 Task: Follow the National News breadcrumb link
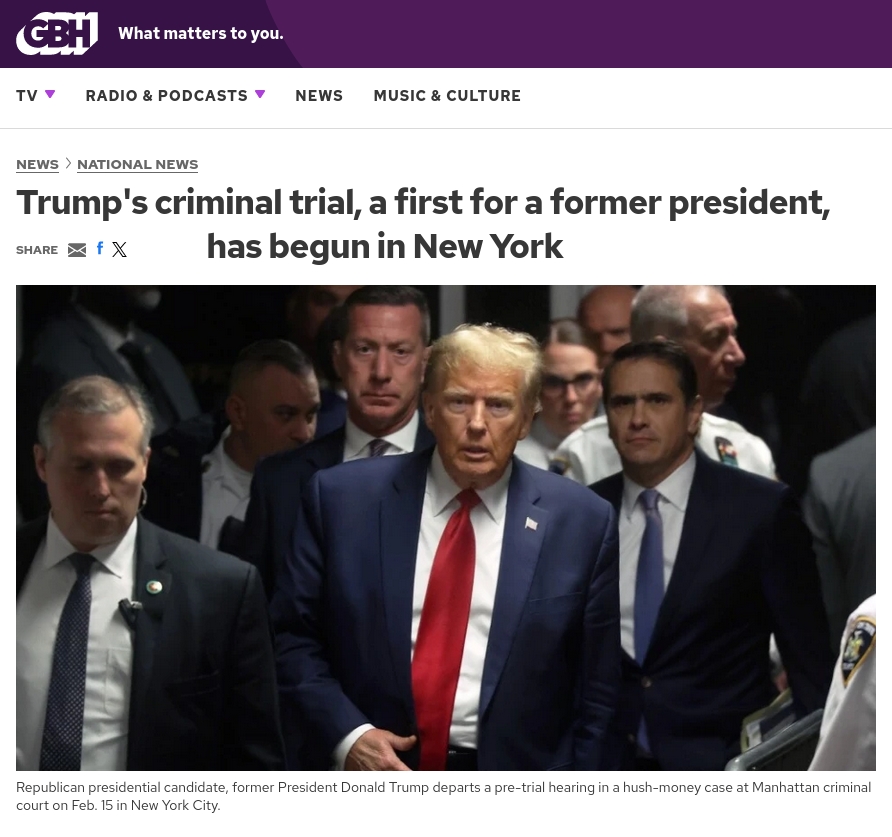pos(138,164)
